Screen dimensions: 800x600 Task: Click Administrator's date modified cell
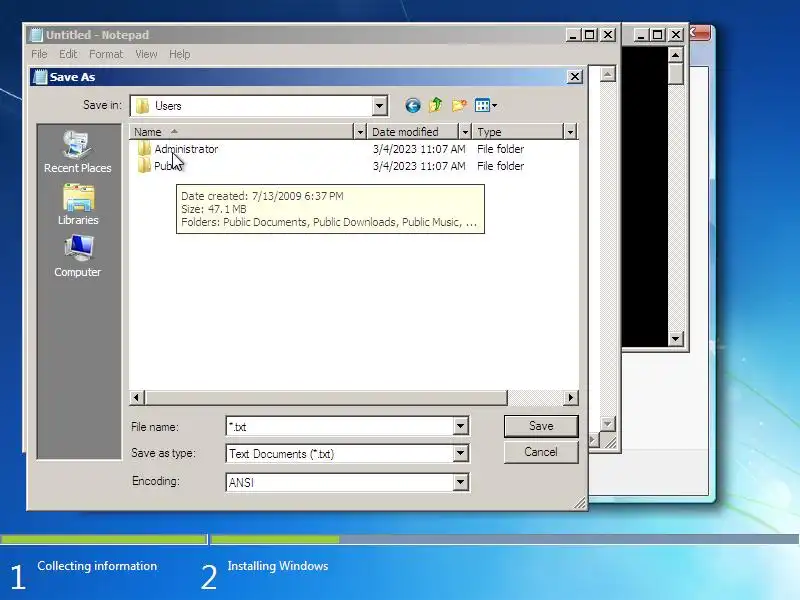tap(419, 149)
